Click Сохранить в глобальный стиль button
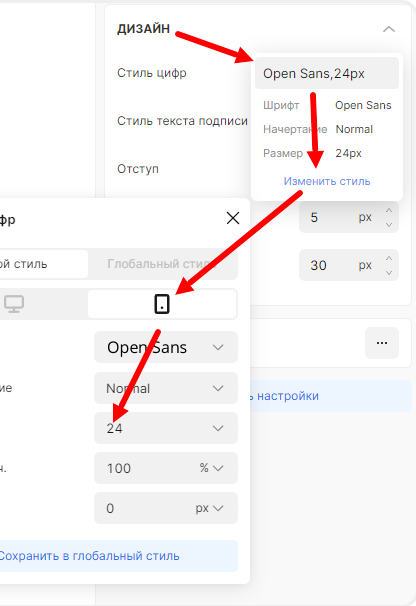Image resolution: width=416 pixels, height=606 pixels. point(116,556)
